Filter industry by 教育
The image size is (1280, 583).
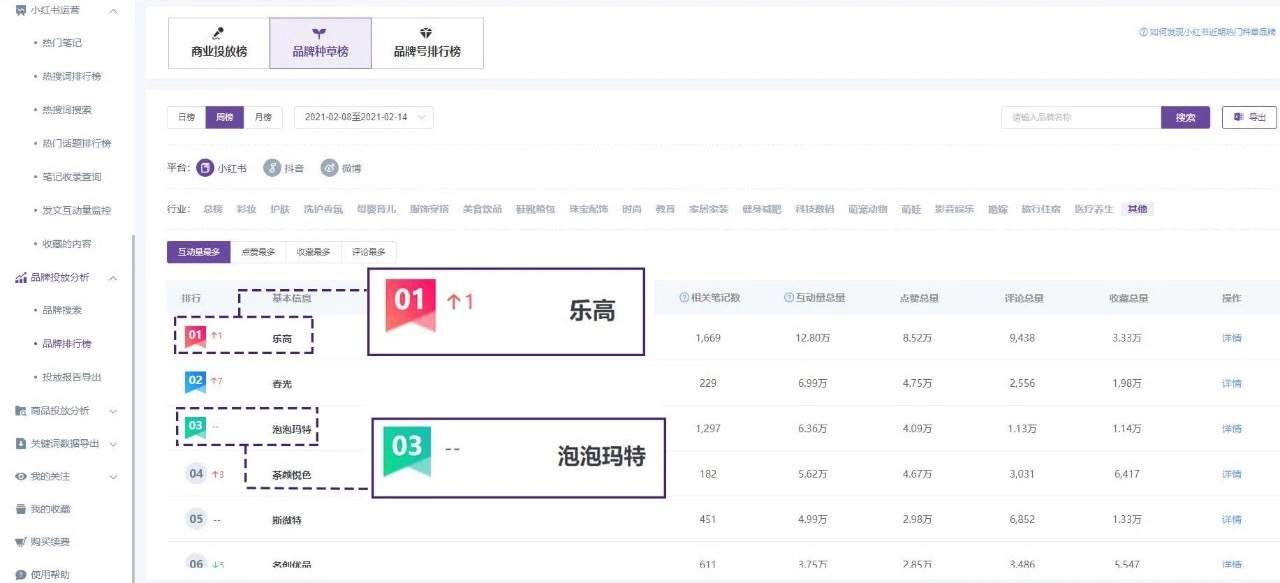(x=665, y=209)
